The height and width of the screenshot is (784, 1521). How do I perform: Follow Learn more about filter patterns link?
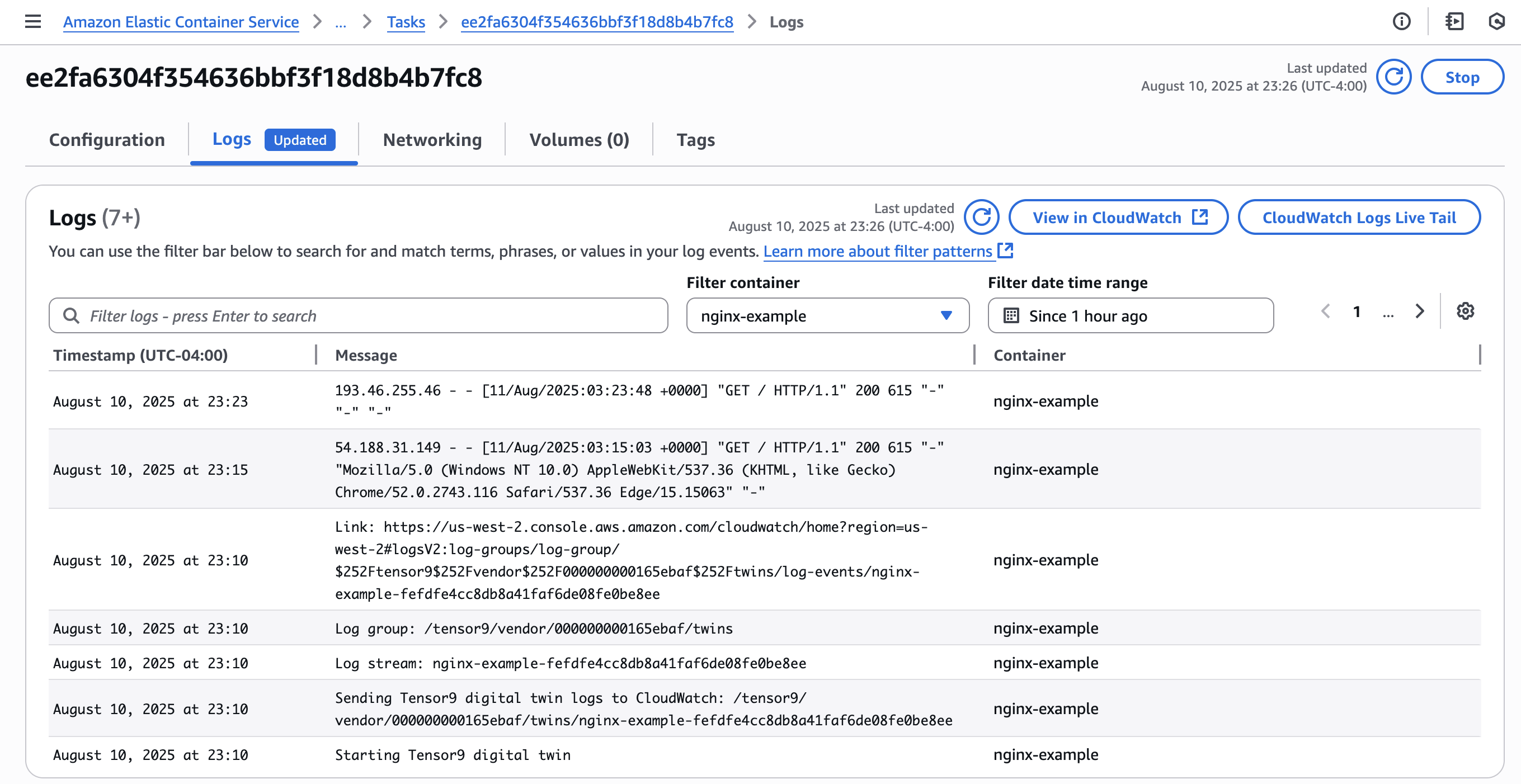tap(877, 252)
